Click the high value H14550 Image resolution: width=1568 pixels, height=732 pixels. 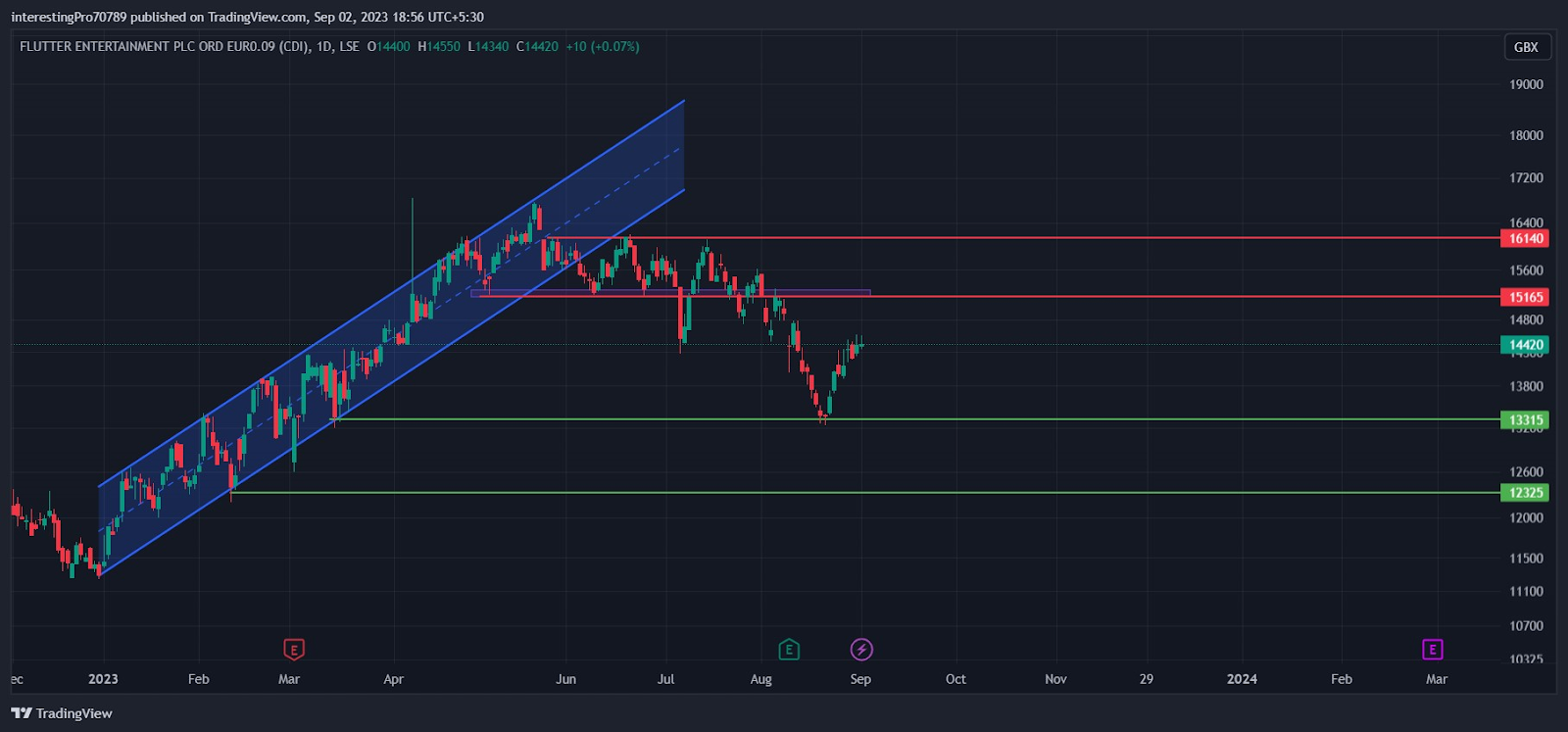[439, 47]
